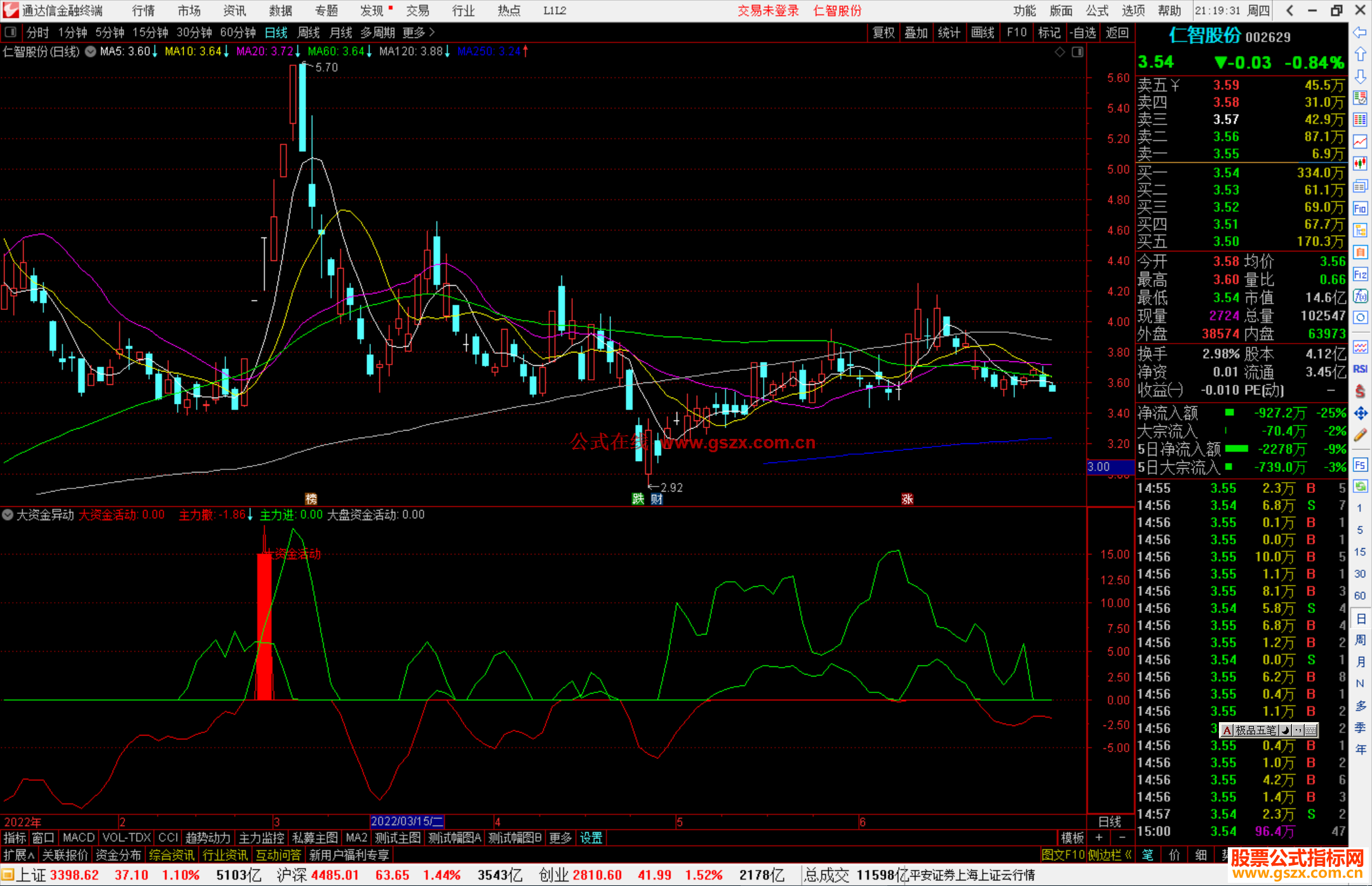Select the 周 period in right sidebar
The width and height of the screenshot is (1372, 886).
pyautogui.click(x=1360, y=640)
